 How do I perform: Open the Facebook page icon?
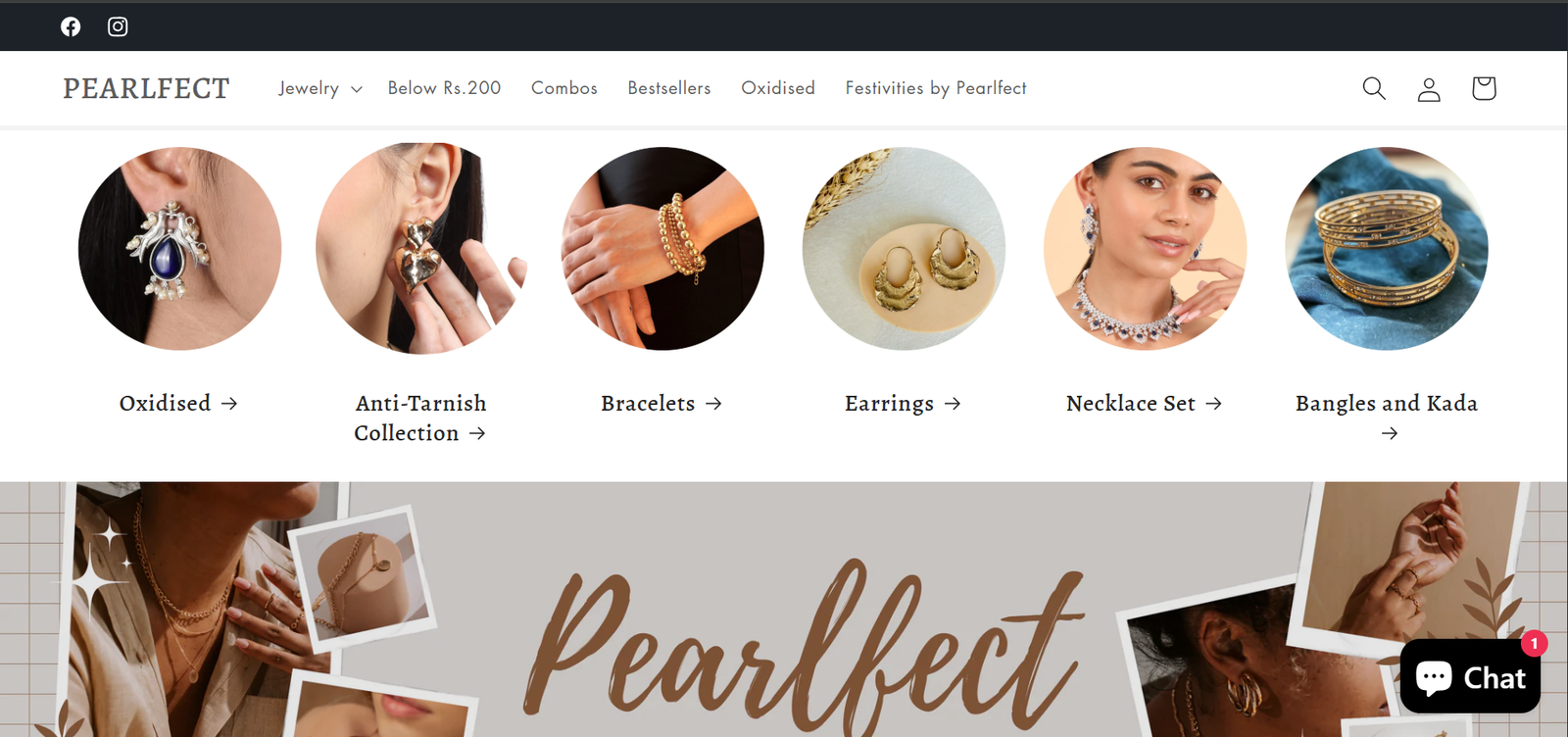71,26
